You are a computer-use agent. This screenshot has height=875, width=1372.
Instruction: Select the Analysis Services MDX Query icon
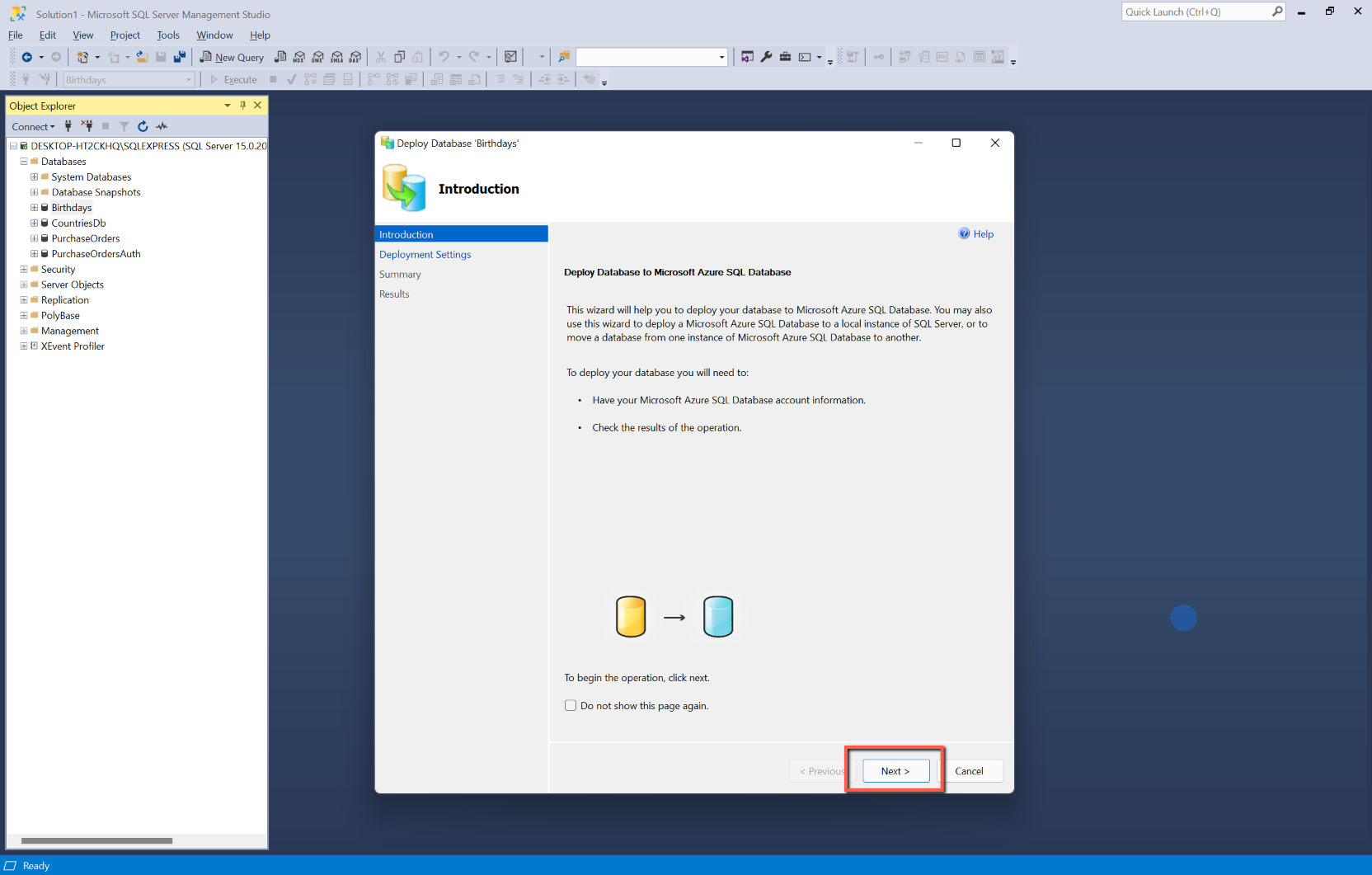(x=298, y=57)
